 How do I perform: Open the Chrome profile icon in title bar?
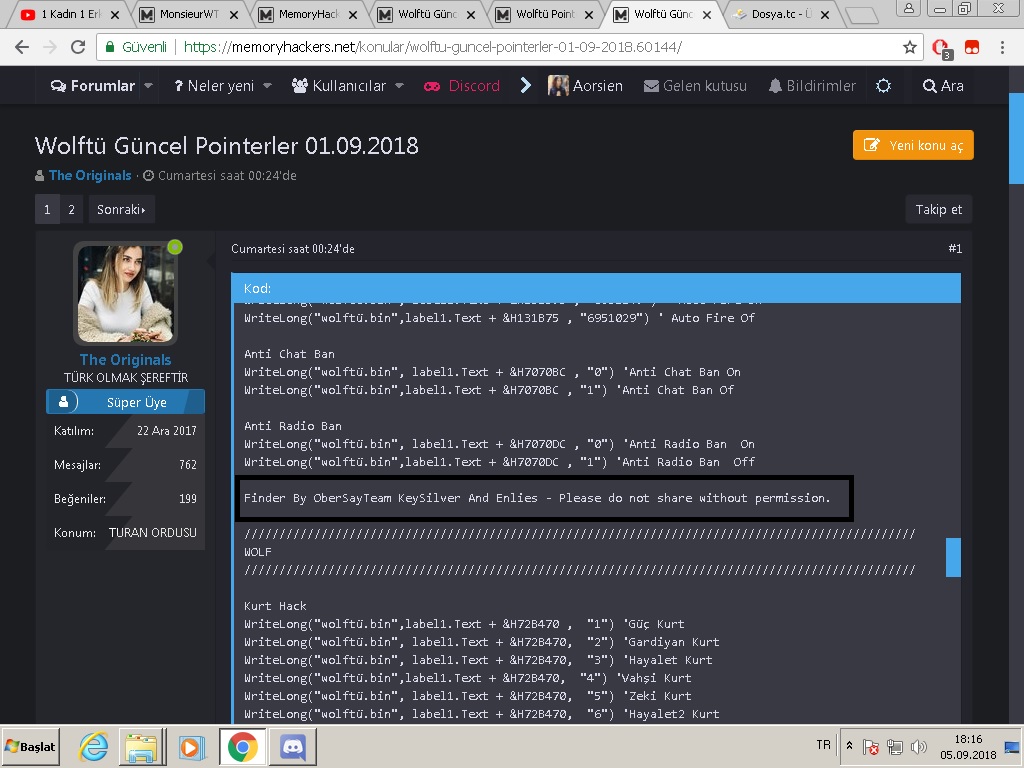pos(908,8)
